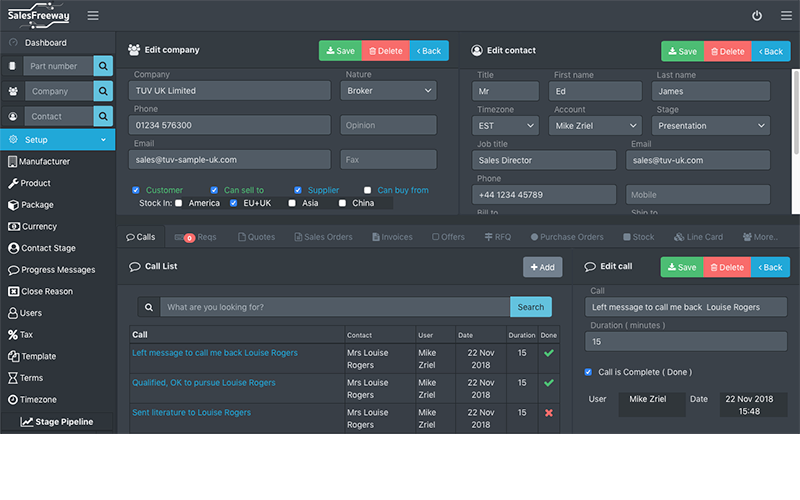Screen dimensions: 800x500
Task: Click the Users icon in sidebar
Action: tap(13, 313)
